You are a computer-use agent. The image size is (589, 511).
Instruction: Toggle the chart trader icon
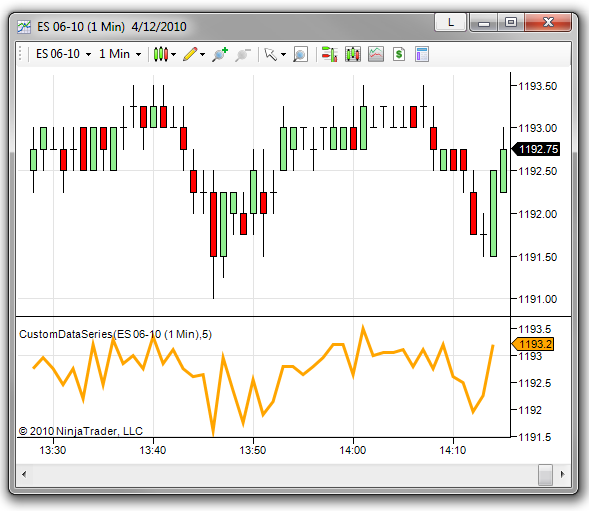coord(330,54)
